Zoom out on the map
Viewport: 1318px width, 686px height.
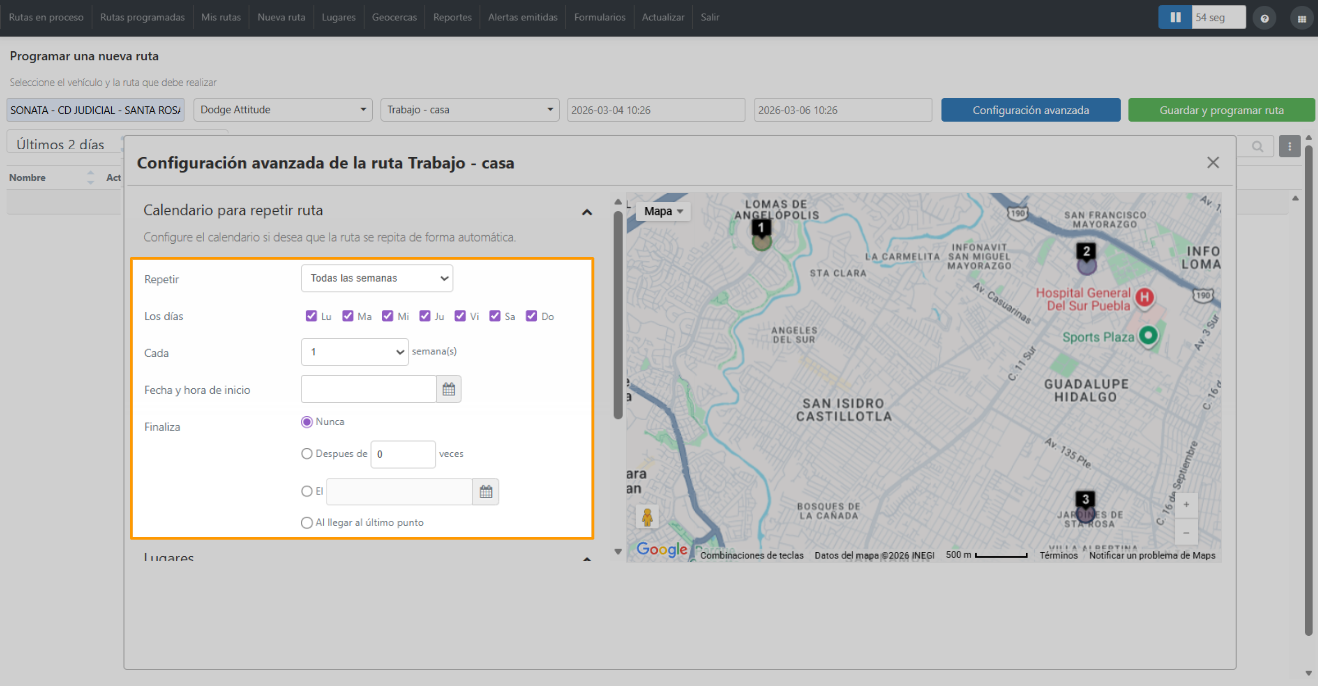pyautogui.click(x=1185, y=531)
